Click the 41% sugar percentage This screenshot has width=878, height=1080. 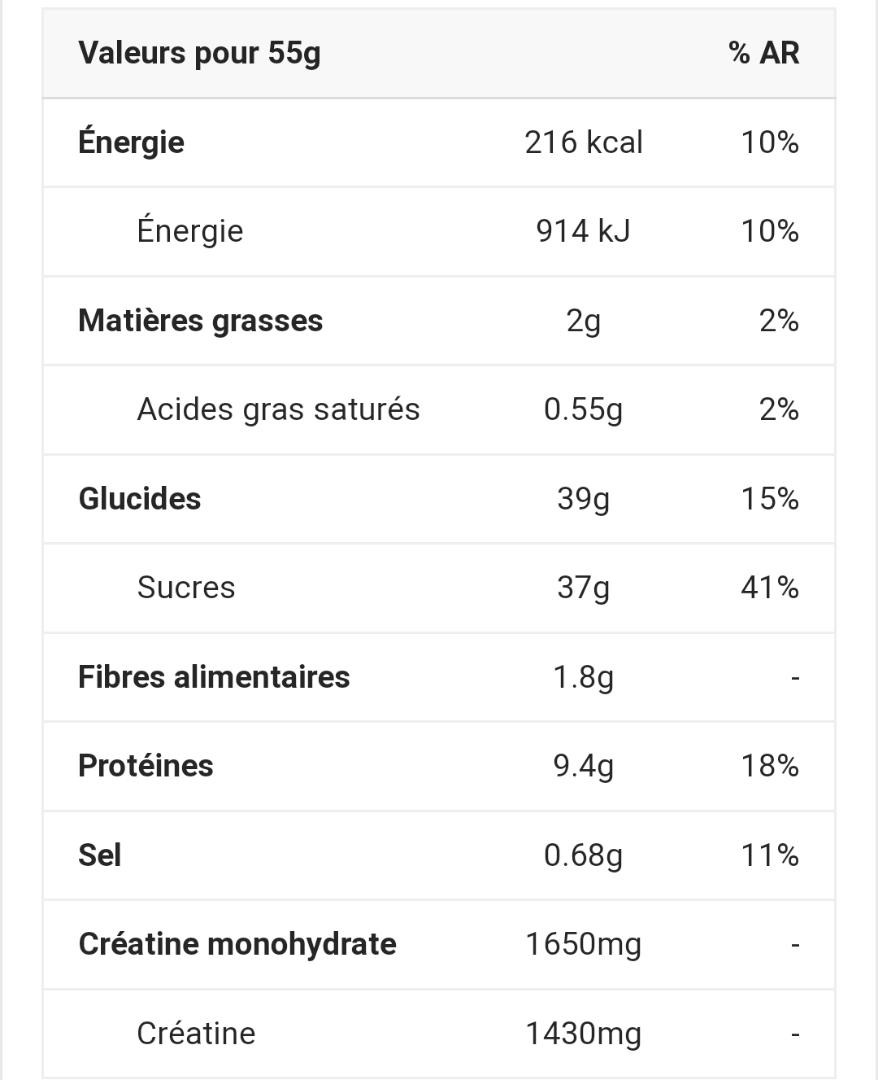(x=770, y=588)
